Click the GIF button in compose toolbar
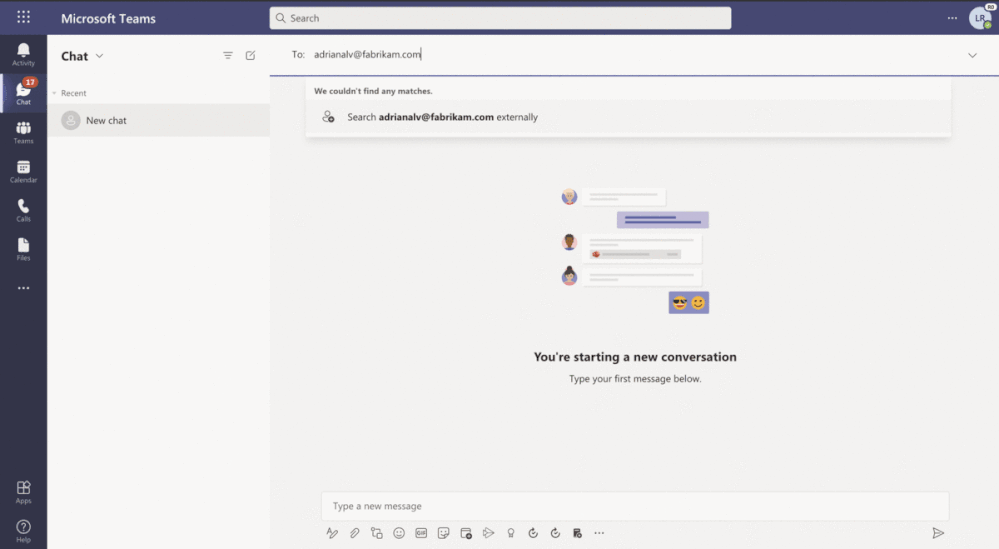Screen dimensions: 999x549 pyautogui.click(x=421, y=533)
